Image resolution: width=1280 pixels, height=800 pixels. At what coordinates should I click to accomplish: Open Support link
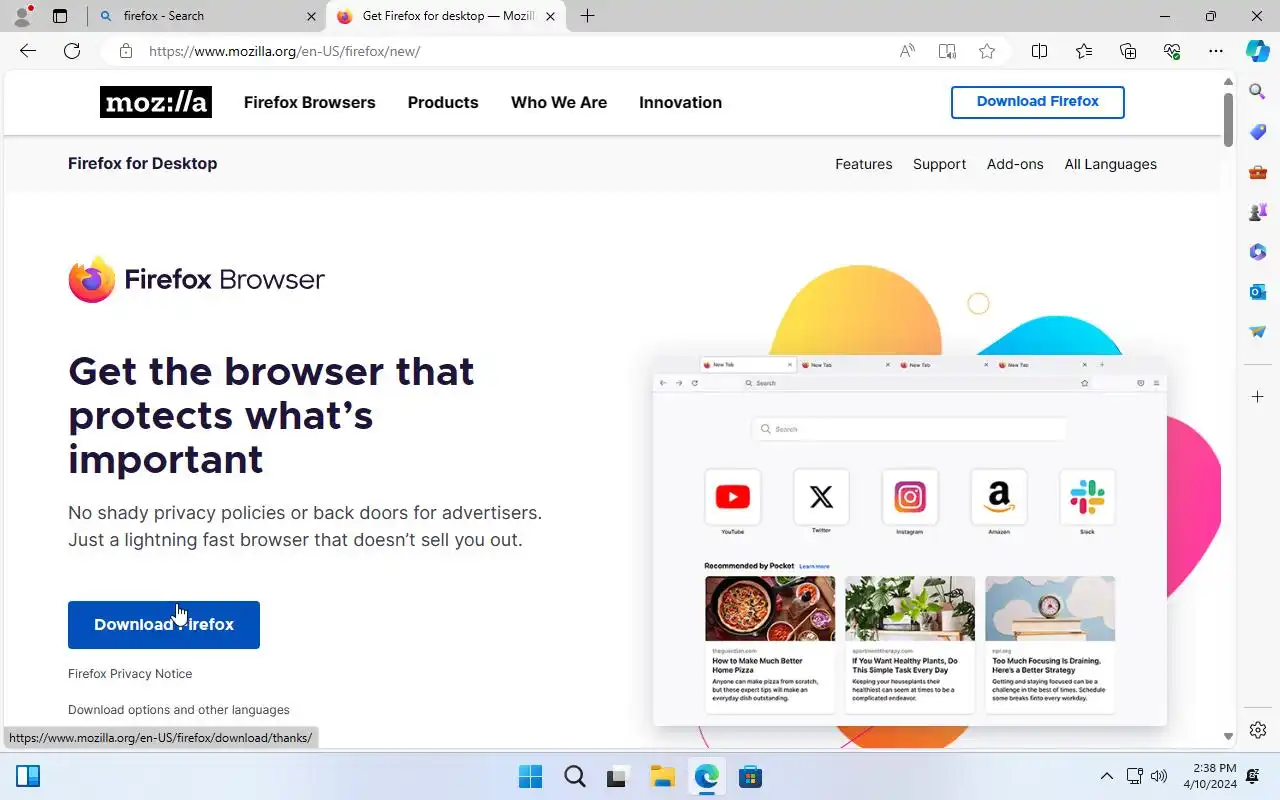pyautogui.click(x=940, y=164)
